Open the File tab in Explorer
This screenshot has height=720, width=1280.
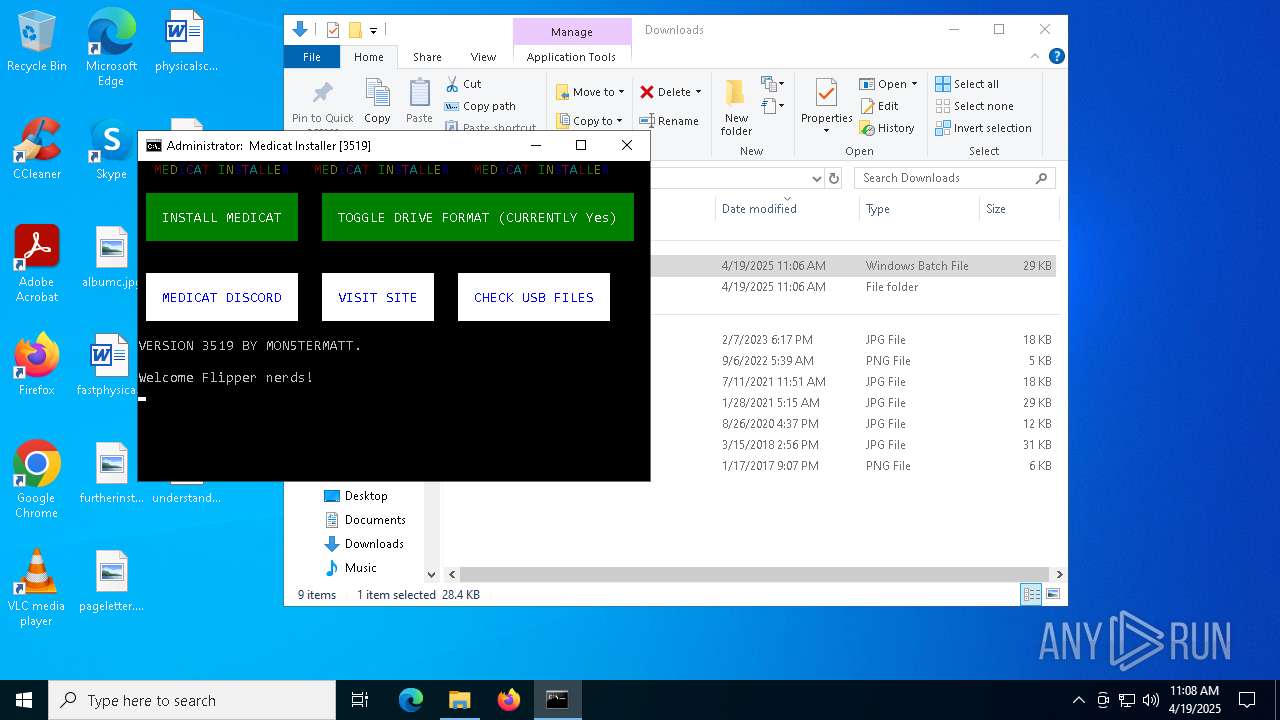coord(312,57)
